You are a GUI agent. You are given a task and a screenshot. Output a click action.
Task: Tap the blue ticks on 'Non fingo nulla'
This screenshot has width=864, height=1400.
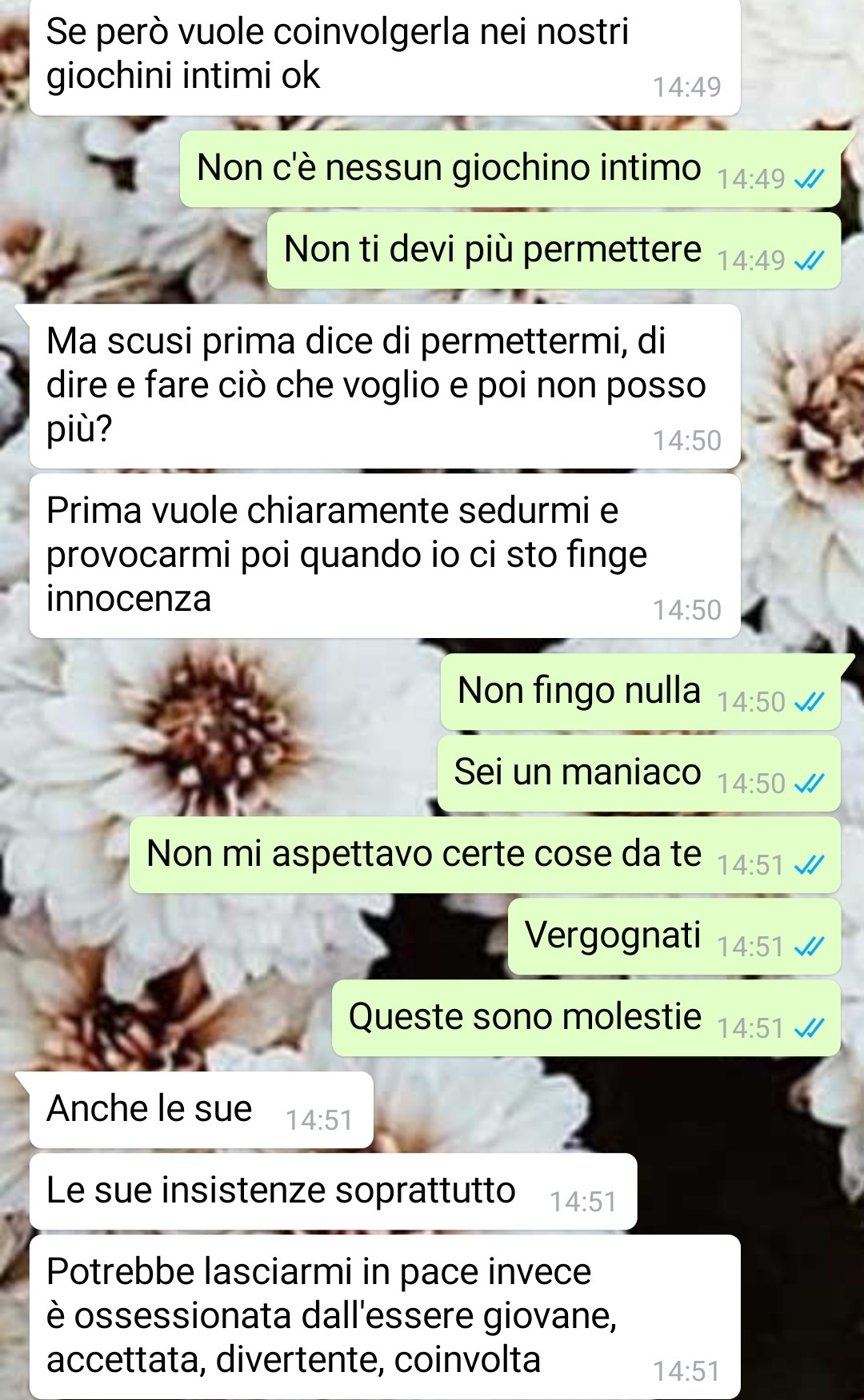809,703
